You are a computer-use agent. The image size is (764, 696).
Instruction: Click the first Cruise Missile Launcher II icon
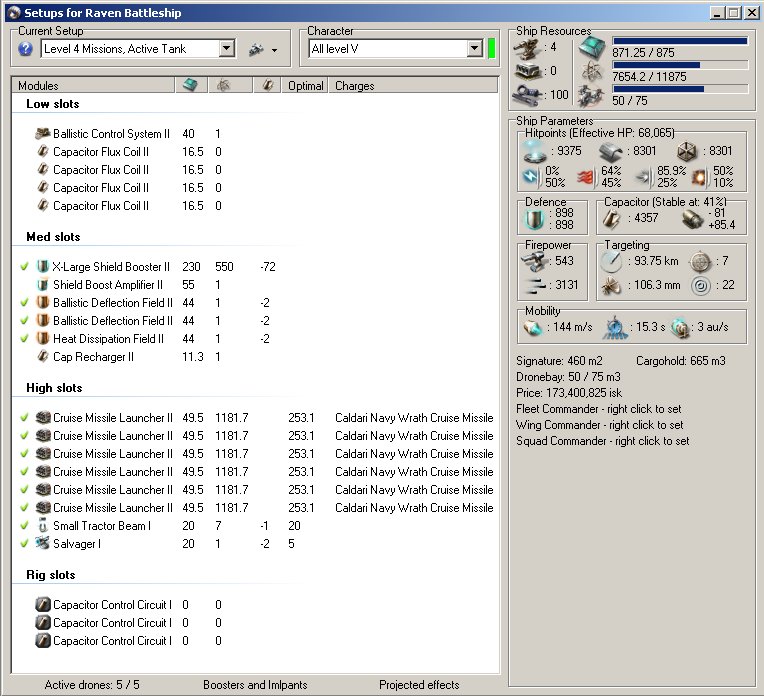(43, 418)
